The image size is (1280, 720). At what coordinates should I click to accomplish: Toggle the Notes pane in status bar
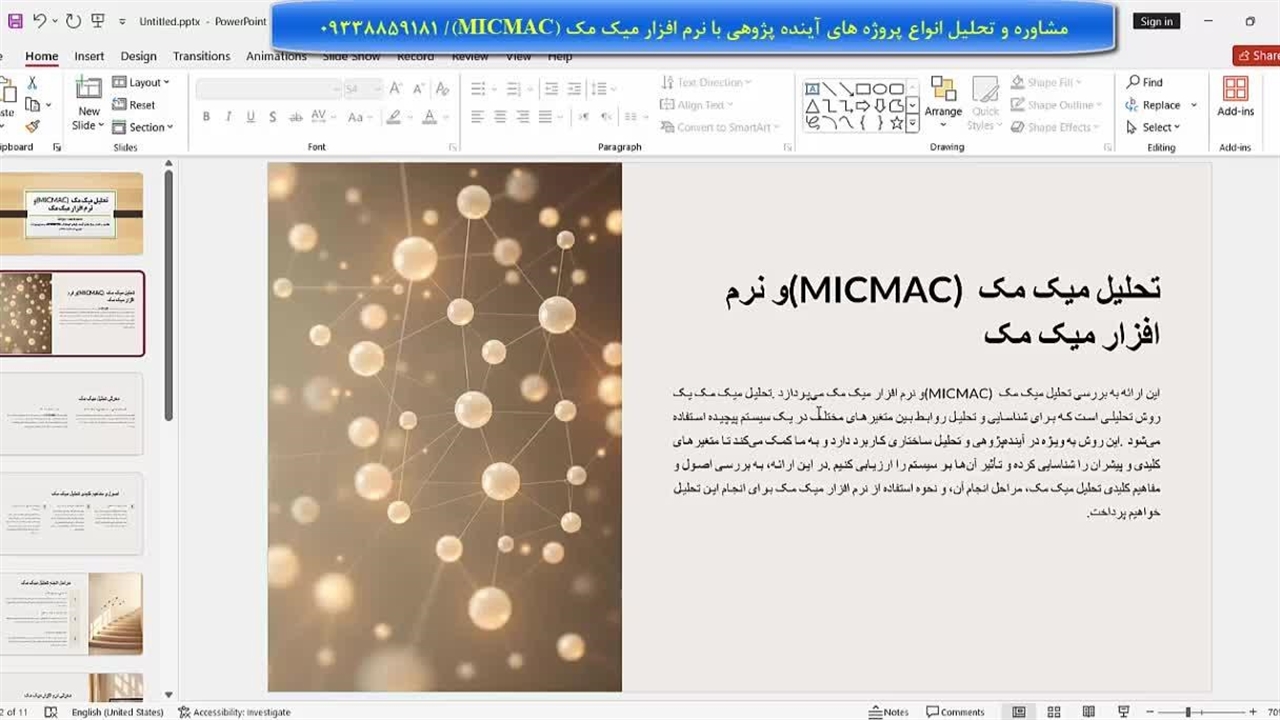click(888, 712)
